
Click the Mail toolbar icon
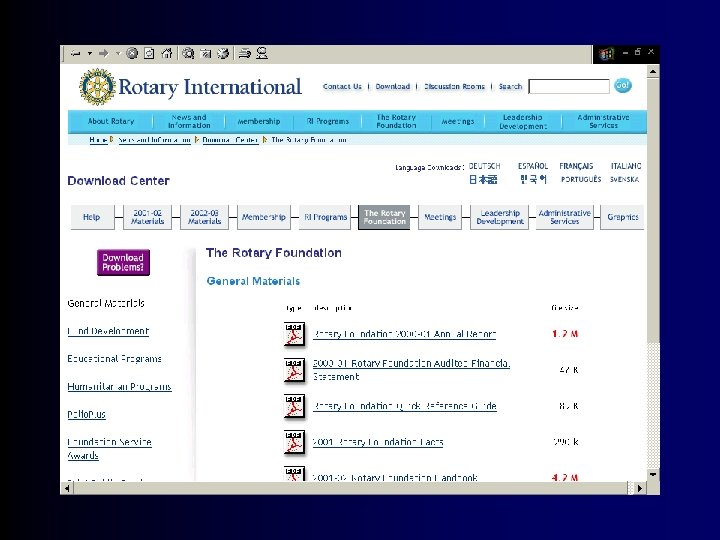[x=245, y=54]
